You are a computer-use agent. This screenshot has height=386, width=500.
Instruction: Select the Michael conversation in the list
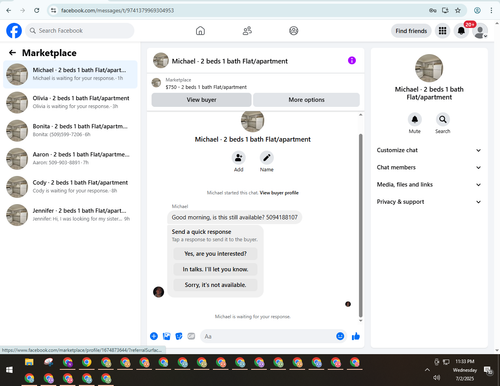(70, 74)
